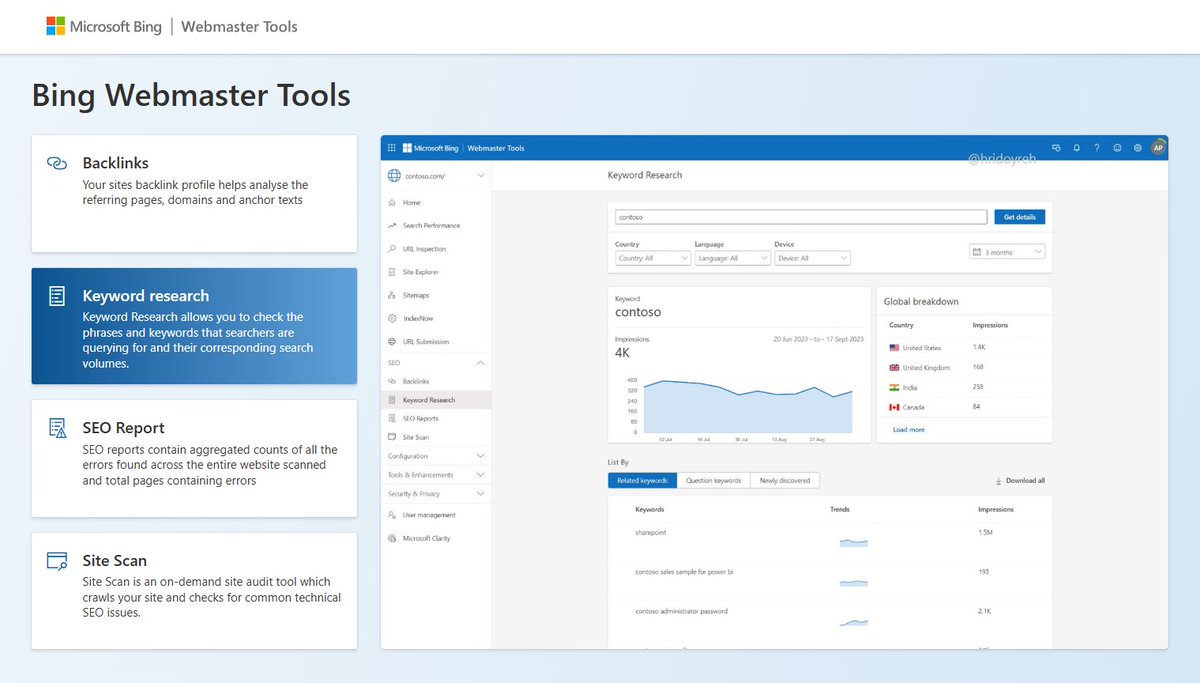Click the feedback chat icon in dashboard header
Viewport: 1200px width, 683px height.
pos(1056,148)
